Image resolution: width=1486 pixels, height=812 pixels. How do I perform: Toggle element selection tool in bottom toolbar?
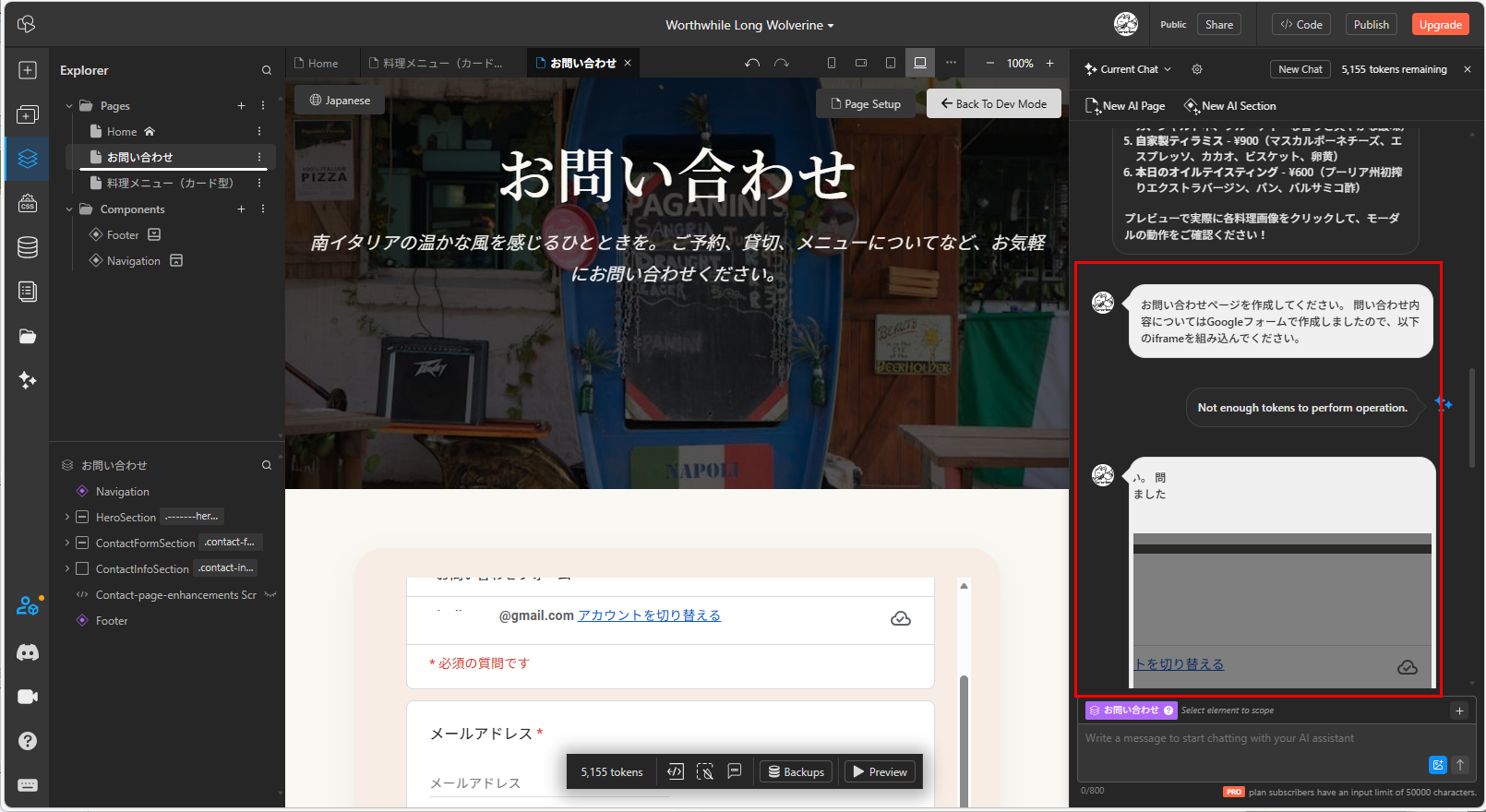[x=705, y=771]
